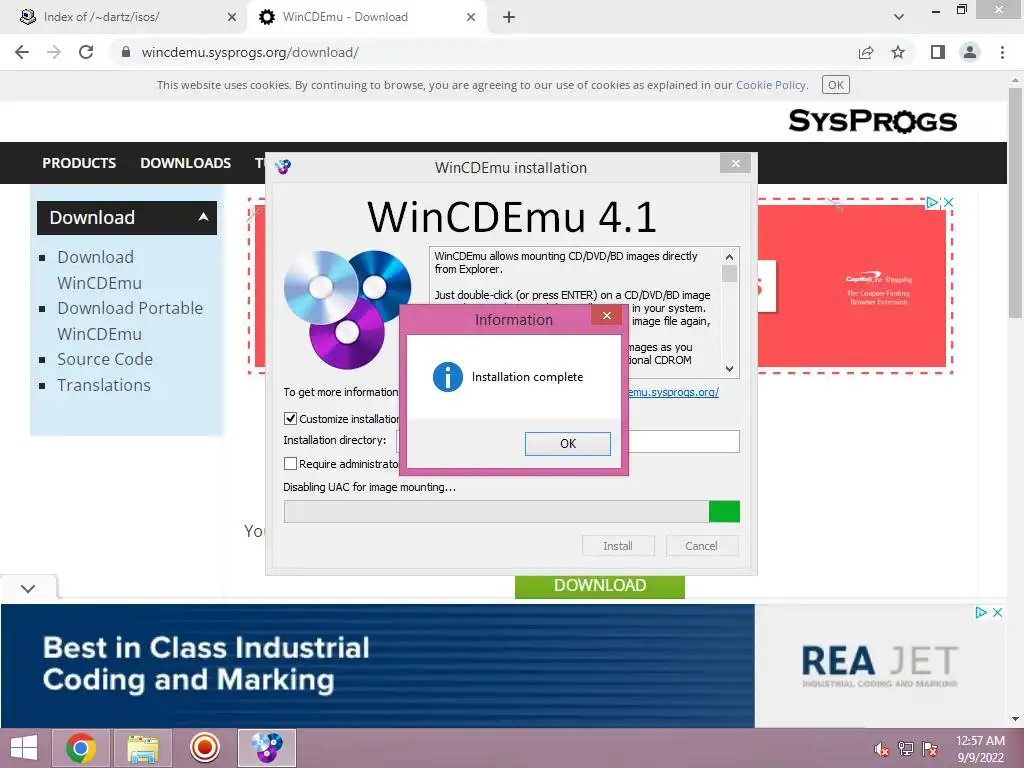This screenshot has width=1024, height=768.
Task: Close the Index of /~dartz/isos/ tab
Action: point(231,17)
